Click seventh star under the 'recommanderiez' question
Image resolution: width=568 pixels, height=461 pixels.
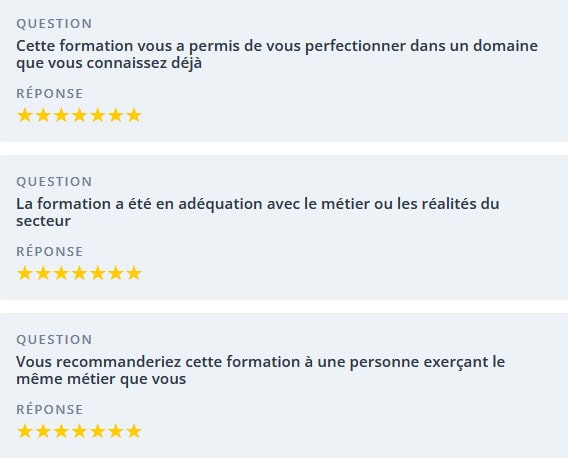pos(134,431)
